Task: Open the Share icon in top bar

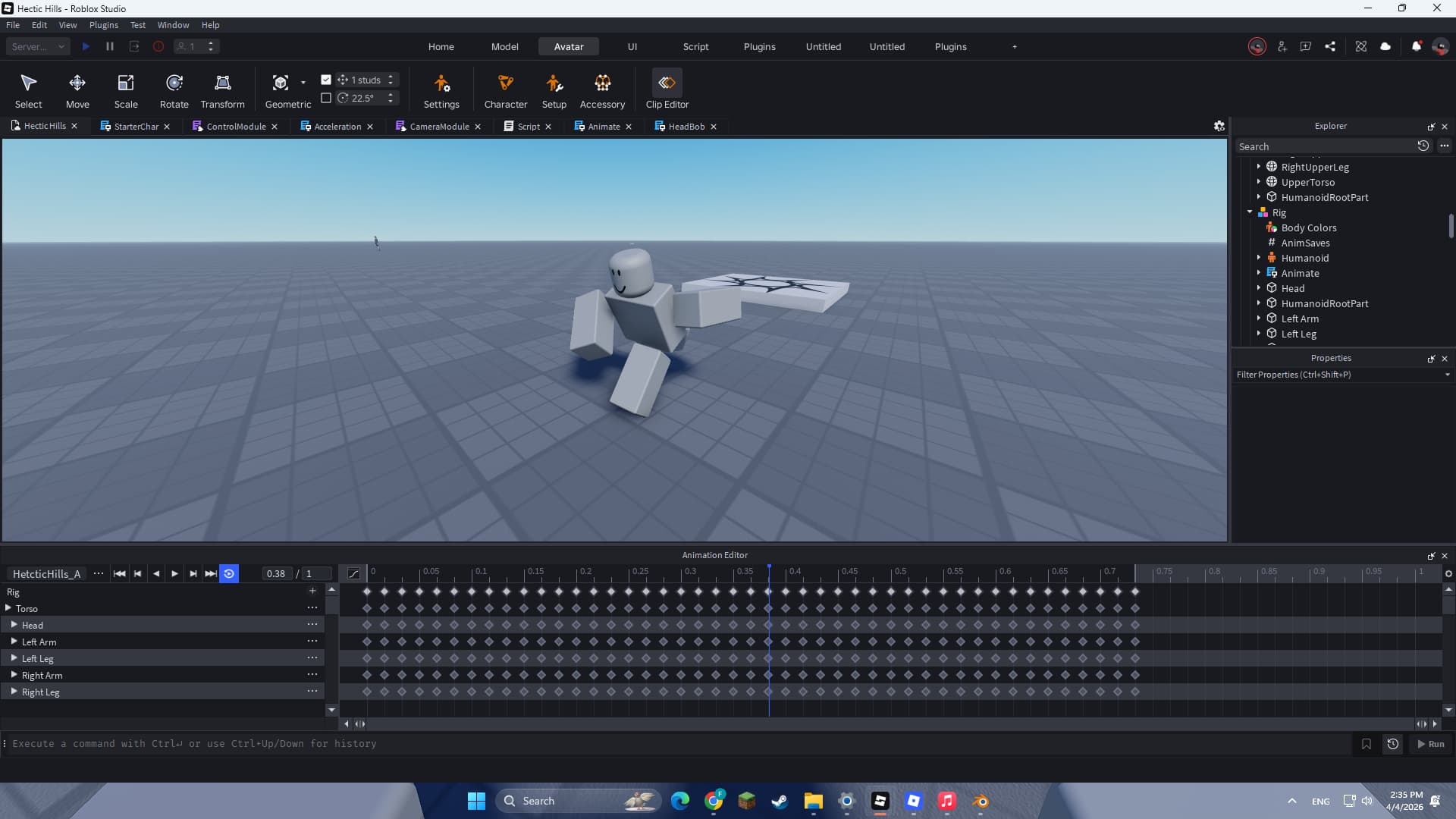Action: point(1330,47)
